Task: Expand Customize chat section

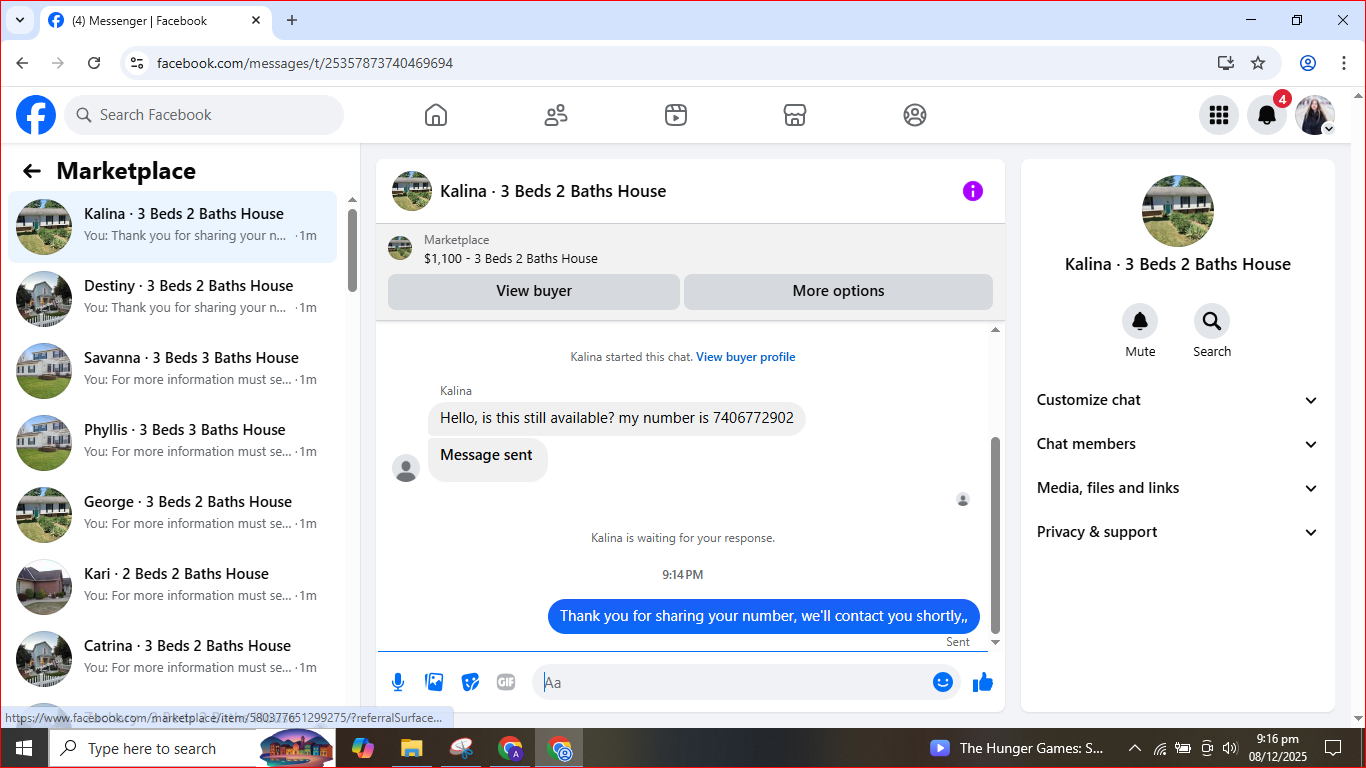Action: [x=1178, y=400]
